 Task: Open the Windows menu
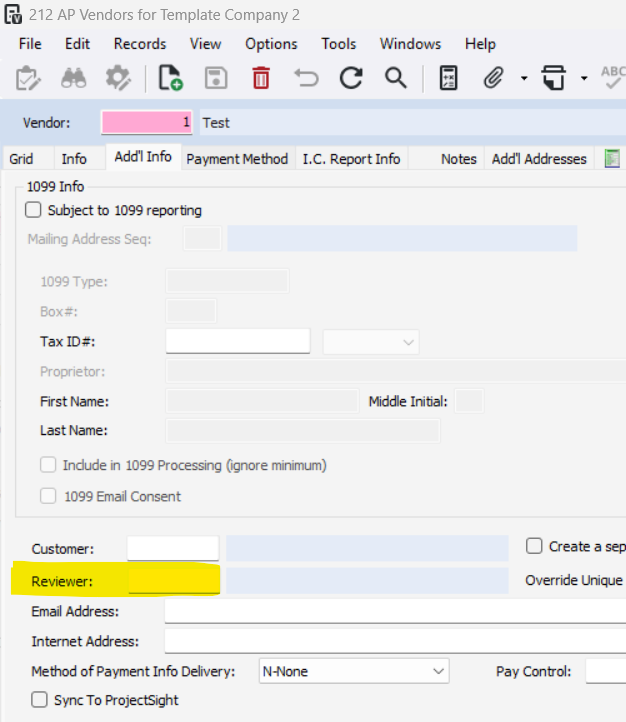click(410, 44)
